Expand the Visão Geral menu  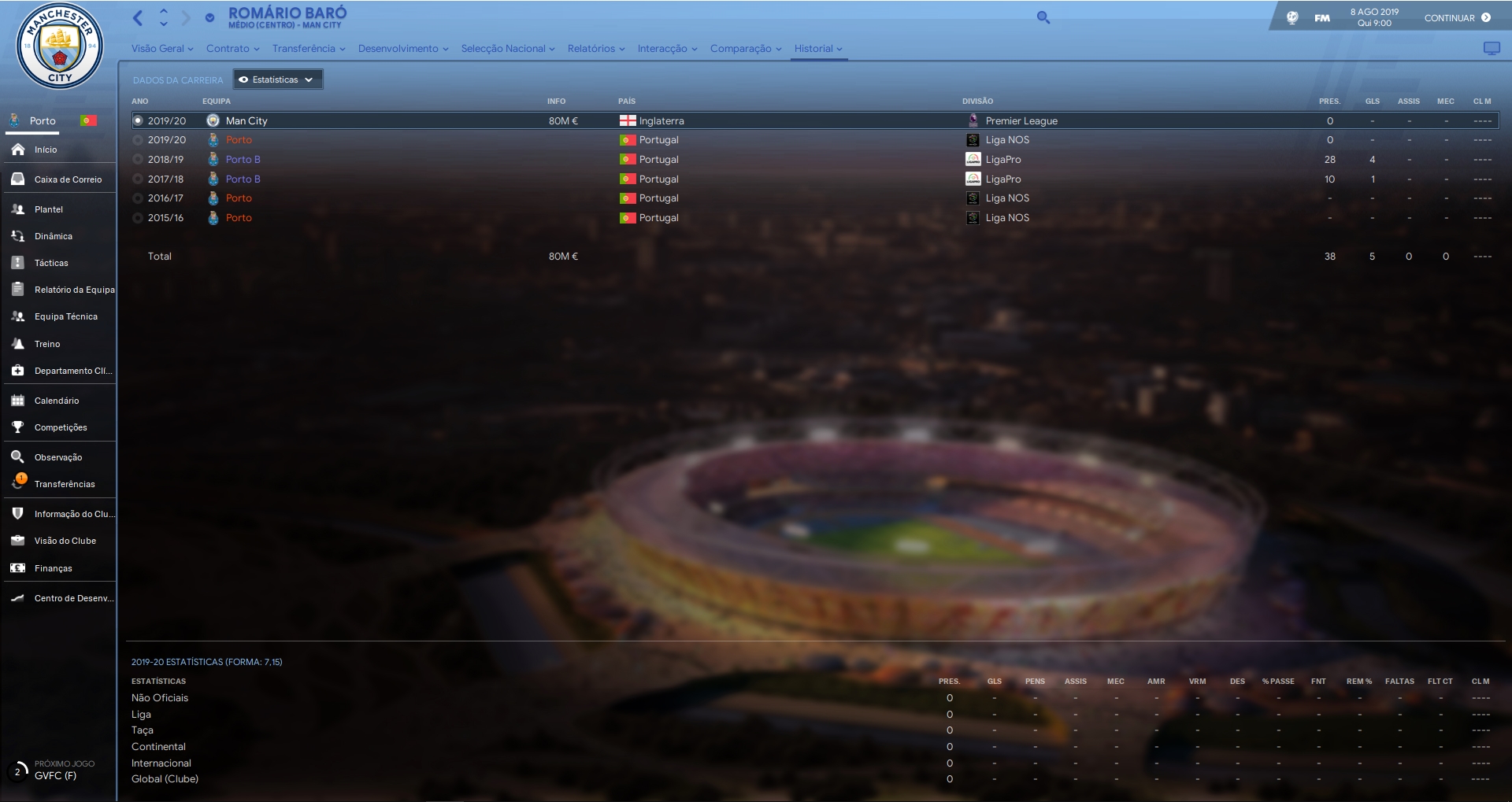click(x=162, y=49)
